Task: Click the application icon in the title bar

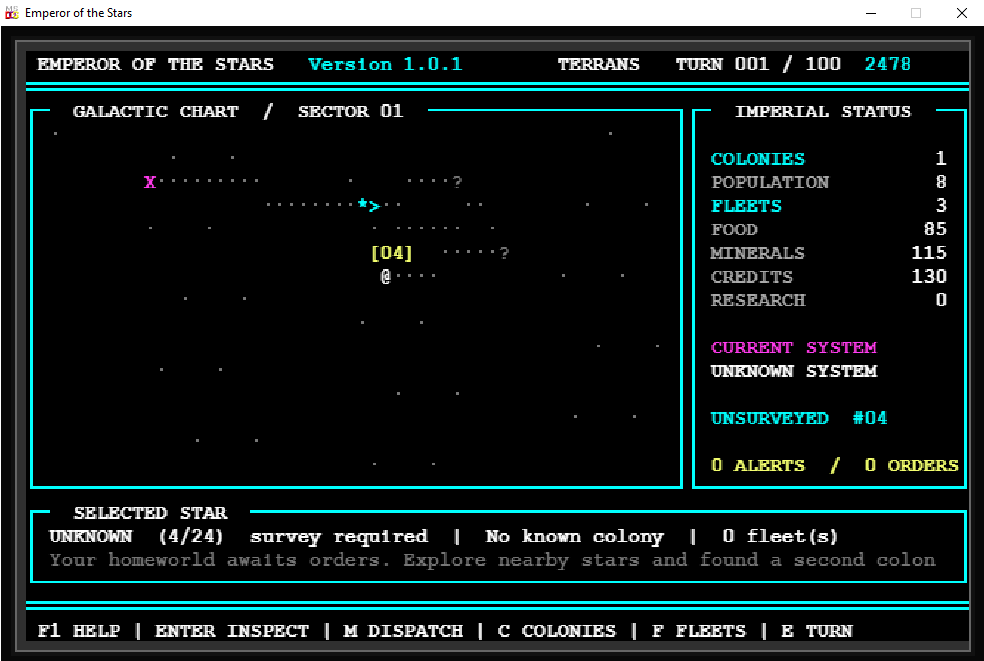Action: point(12,13)
